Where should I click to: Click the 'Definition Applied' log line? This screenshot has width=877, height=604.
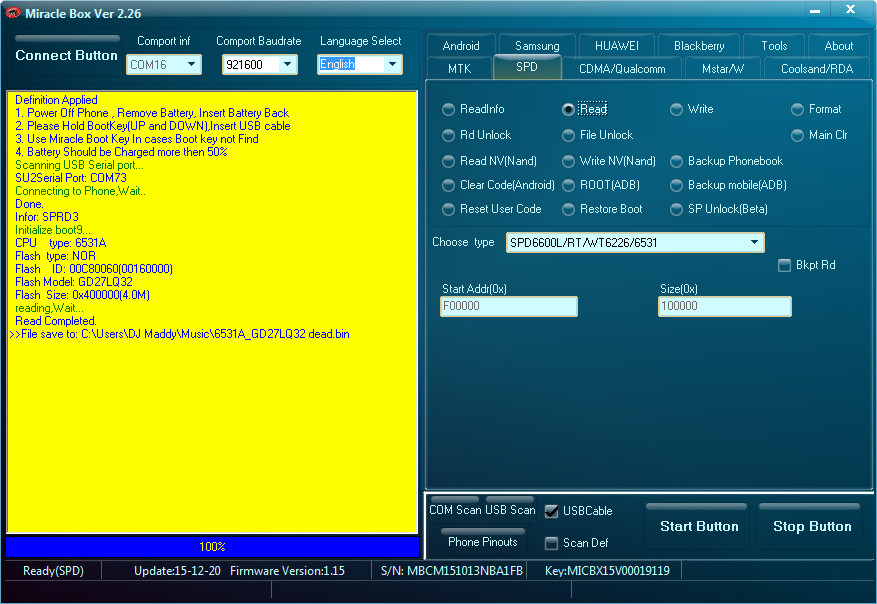(x=56, y=100)
